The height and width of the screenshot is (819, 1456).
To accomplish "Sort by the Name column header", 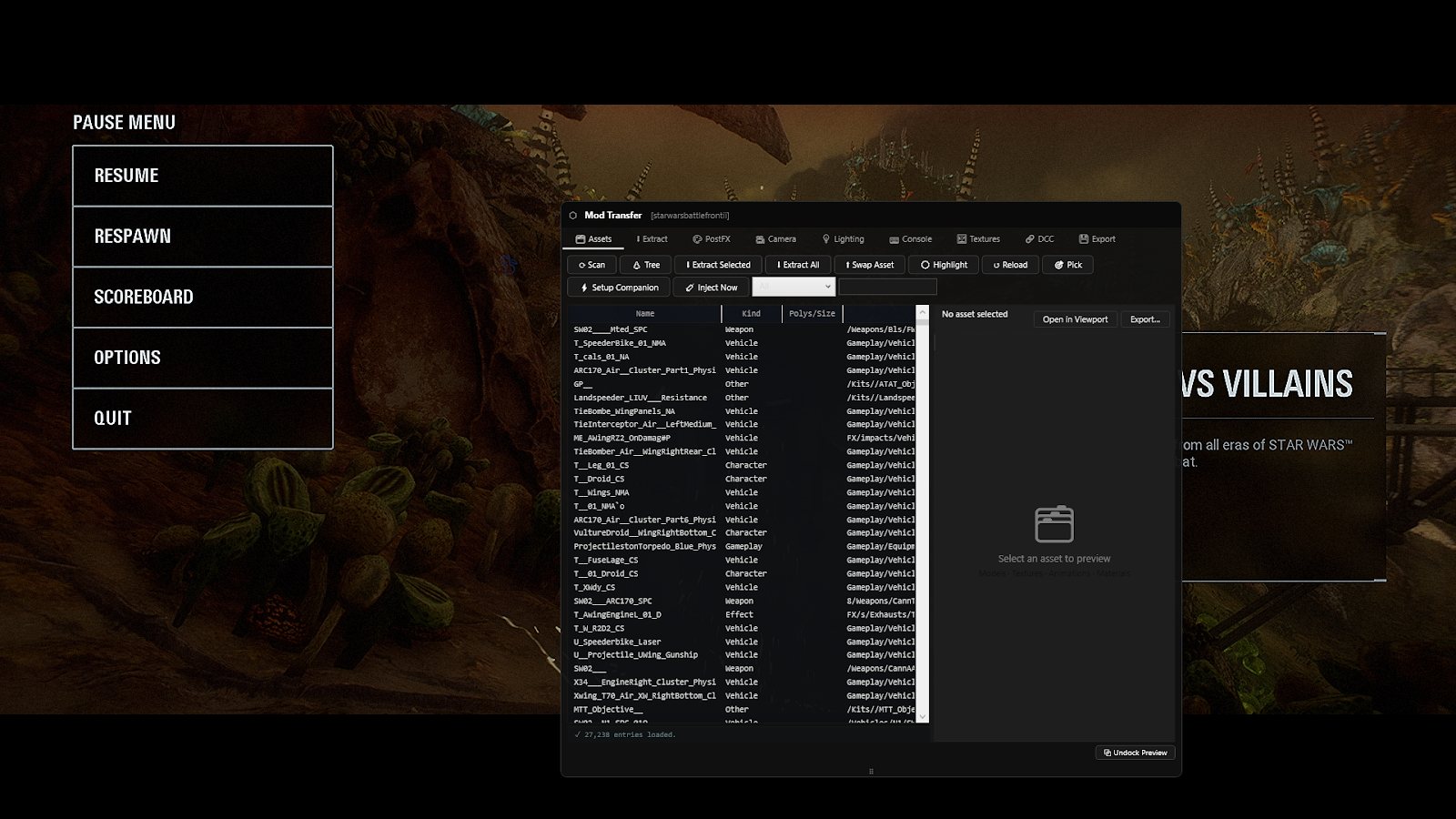I will [x=645, y=313].
